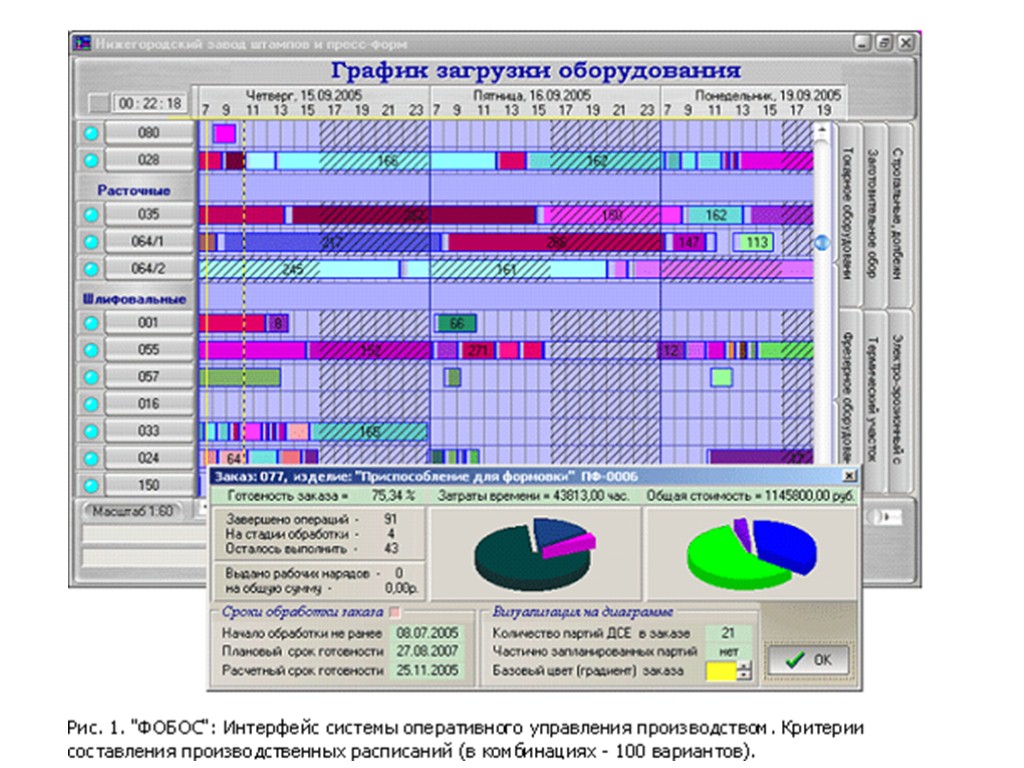Select machine button 035
Image resolution: width=1024 pixels, height=768 pixels.
149,214
